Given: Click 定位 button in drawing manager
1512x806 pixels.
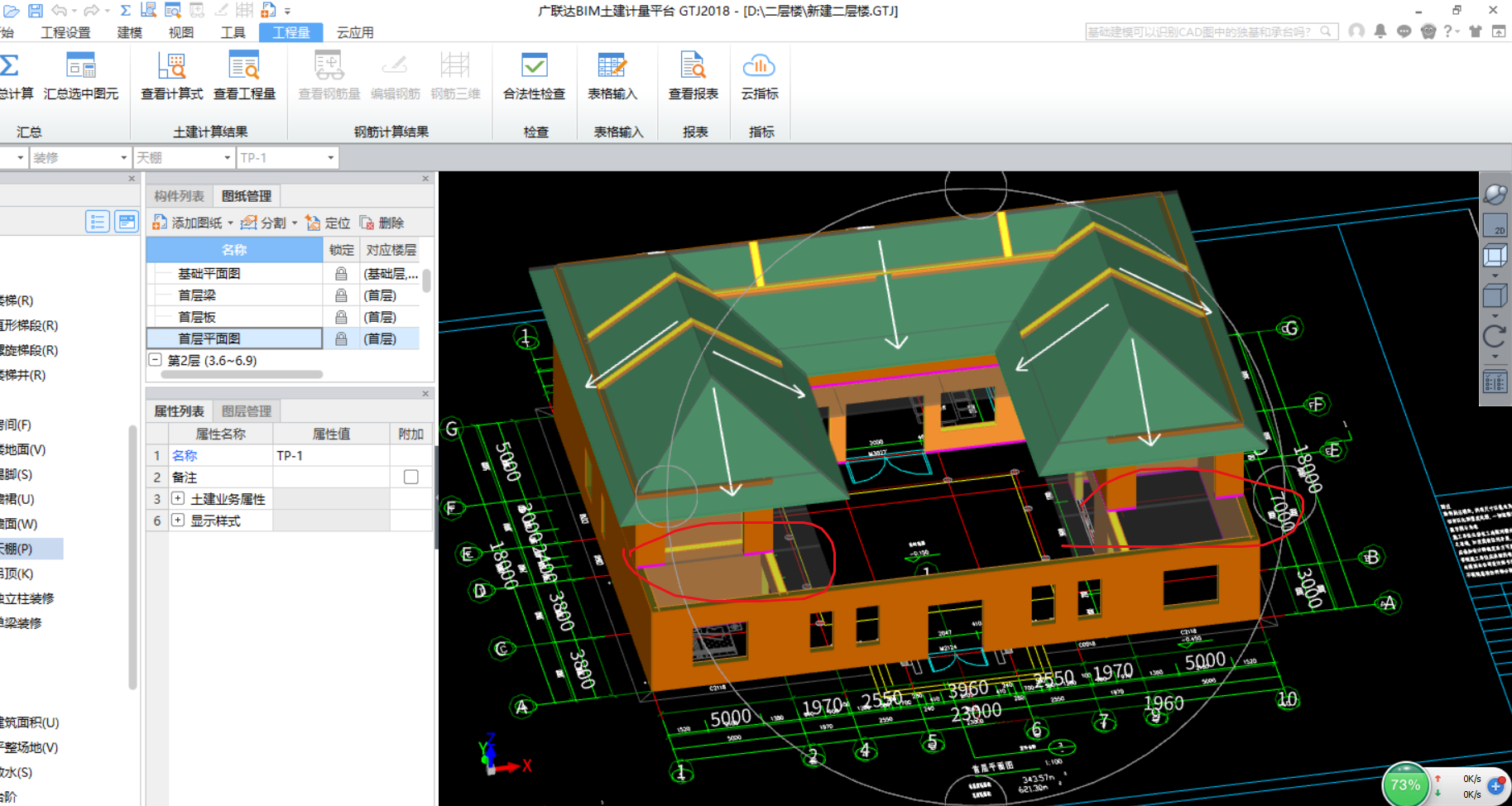Looking at the screenshot, I should point(328,223).
